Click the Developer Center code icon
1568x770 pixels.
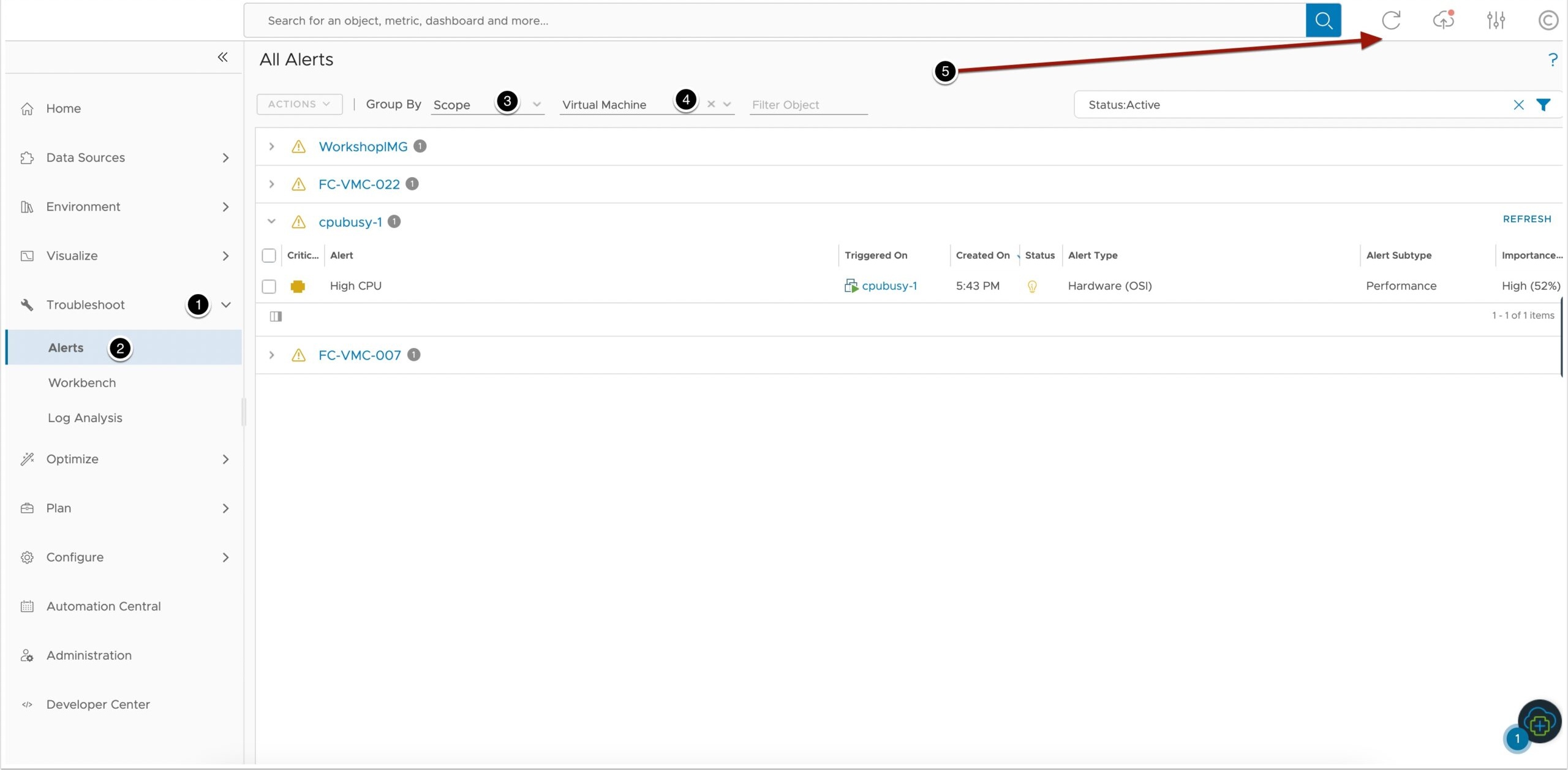pos(27,704)
